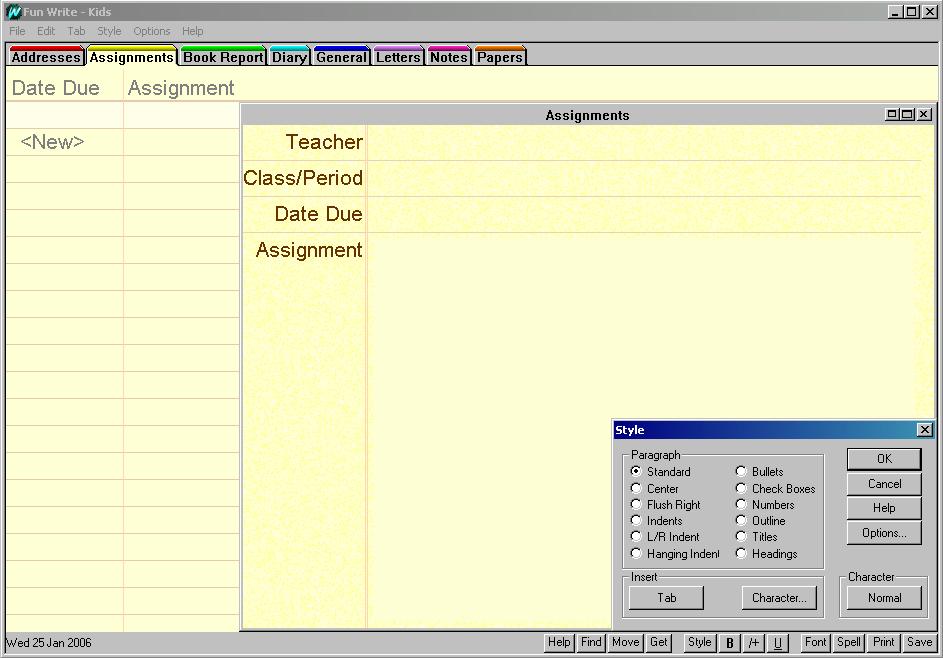
Task: Select the Numbers paragraph option
Action: [741, 504]
